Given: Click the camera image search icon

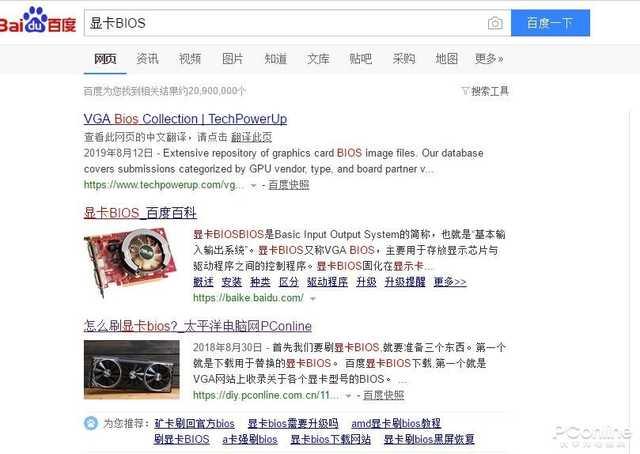Looking at the screenshot, I should tap(495, 23).
